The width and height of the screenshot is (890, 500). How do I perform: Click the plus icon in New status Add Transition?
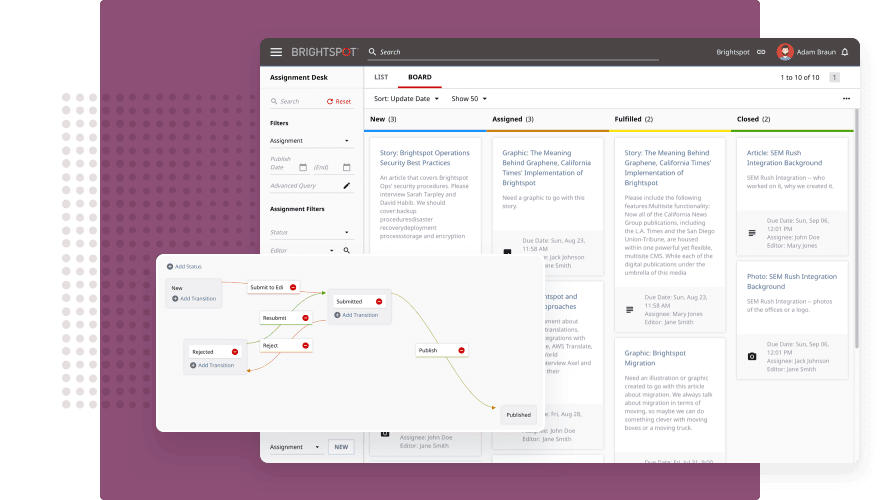click(x=175, y=299)
